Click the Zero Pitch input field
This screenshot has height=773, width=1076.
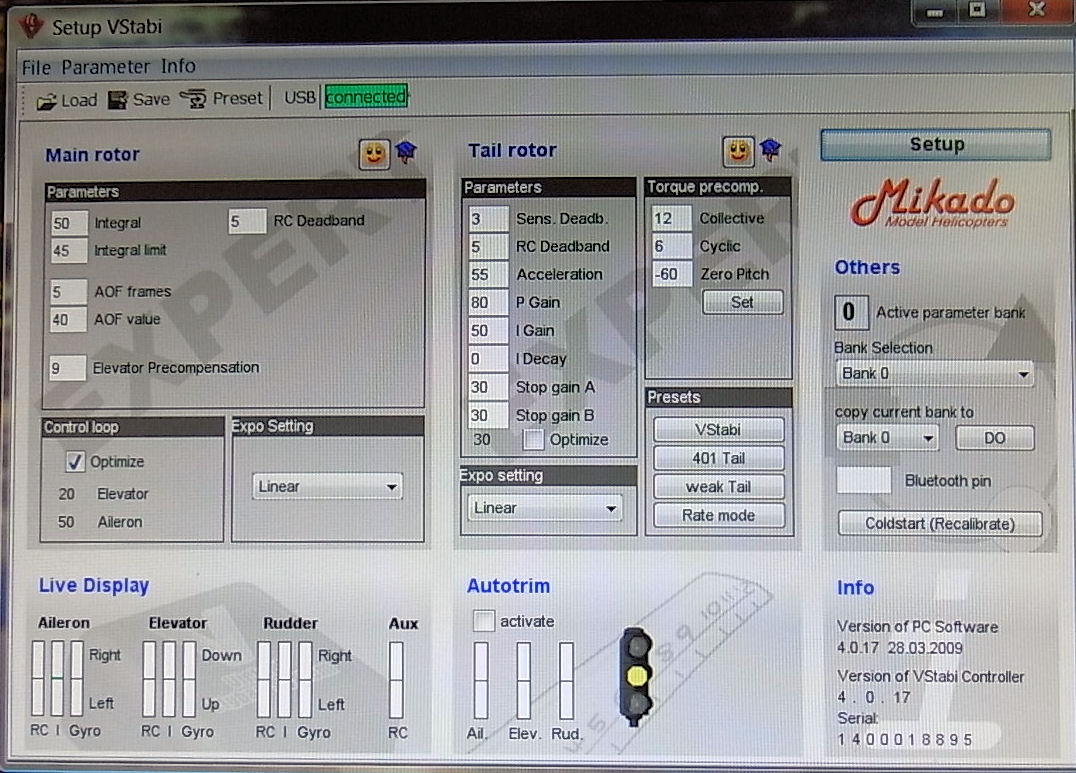pyautogui.click(x=671, y=274)
